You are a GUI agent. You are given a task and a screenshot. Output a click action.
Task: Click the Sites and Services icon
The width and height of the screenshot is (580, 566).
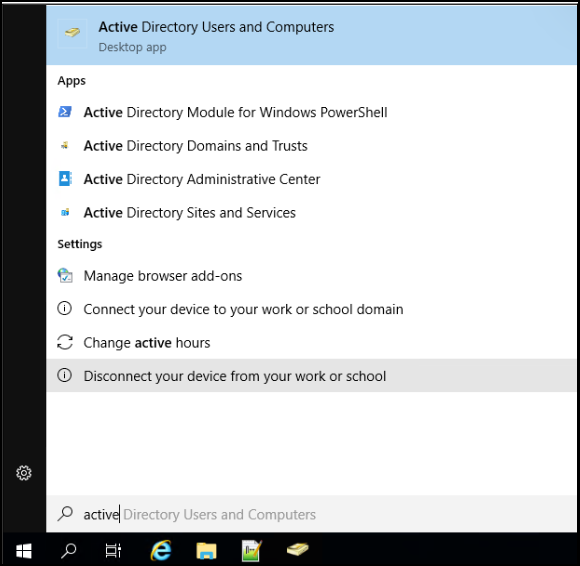[65, 212]
